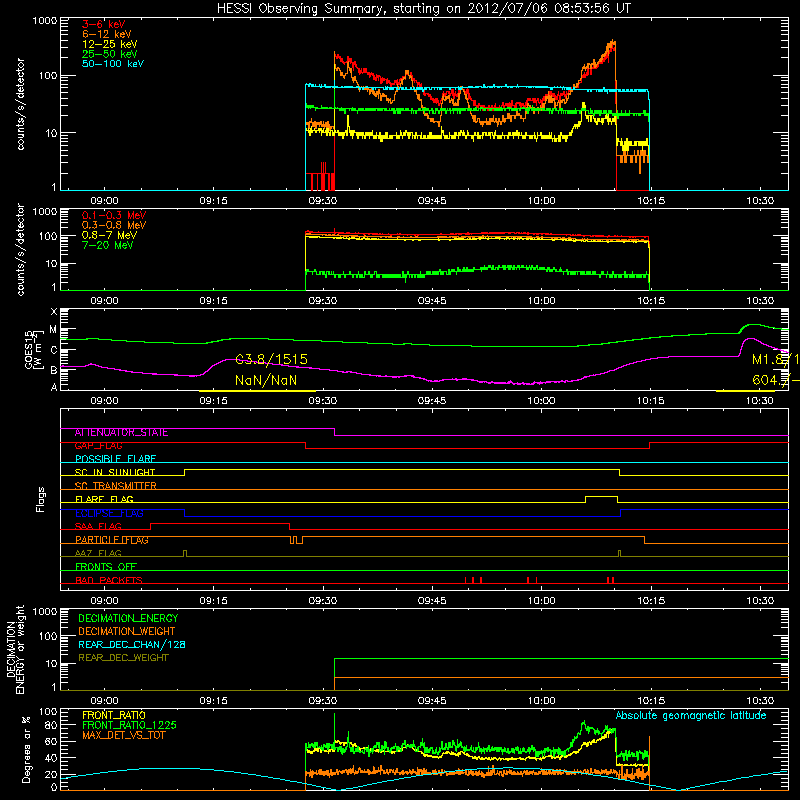Click the 12-25 keV legend label
Image resolution: width=800 pixels, height=800 pixels.
click(x=110, y=44)
